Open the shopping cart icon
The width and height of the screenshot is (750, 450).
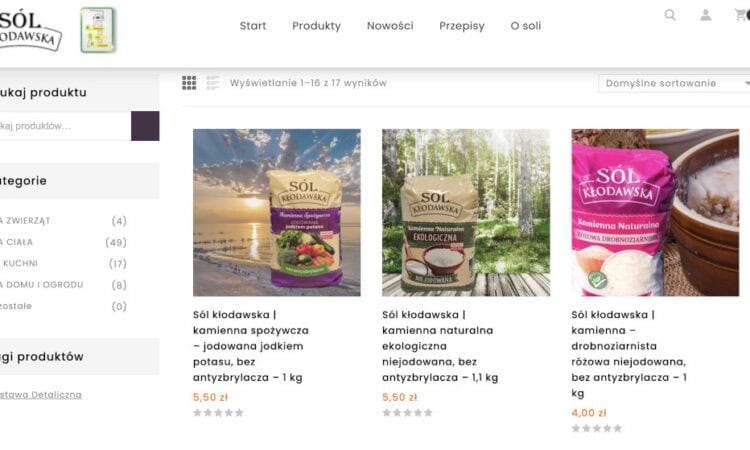(x=741, y=15)
